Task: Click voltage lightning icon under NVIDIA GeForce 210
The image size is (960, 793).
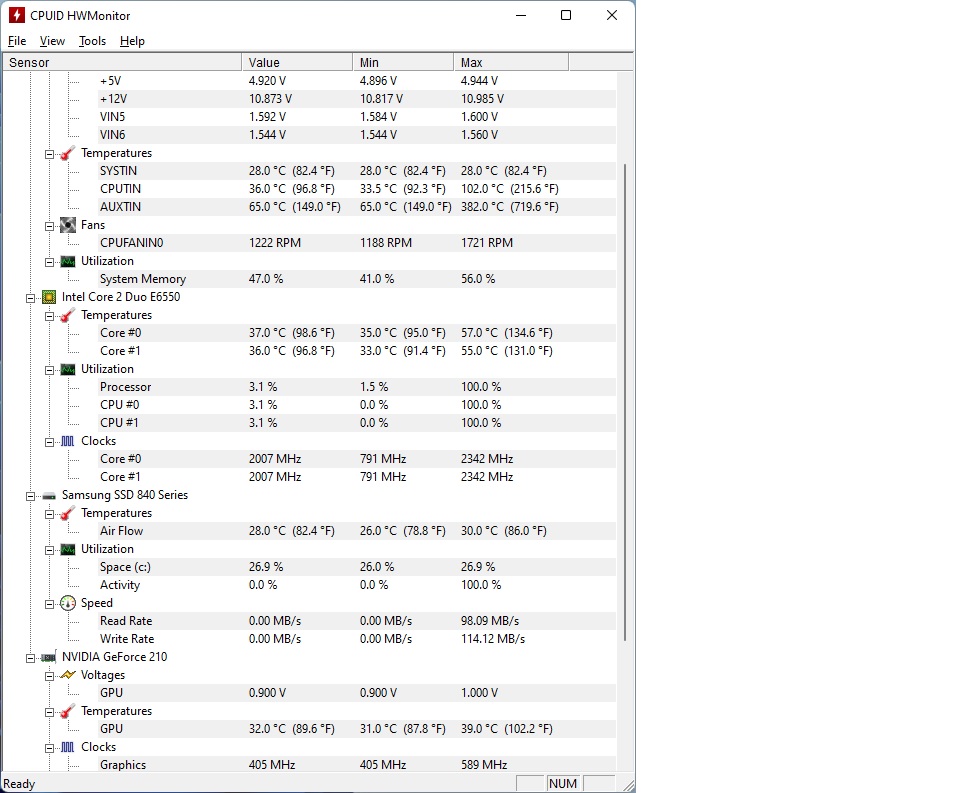Action: (x=68, y=675)
